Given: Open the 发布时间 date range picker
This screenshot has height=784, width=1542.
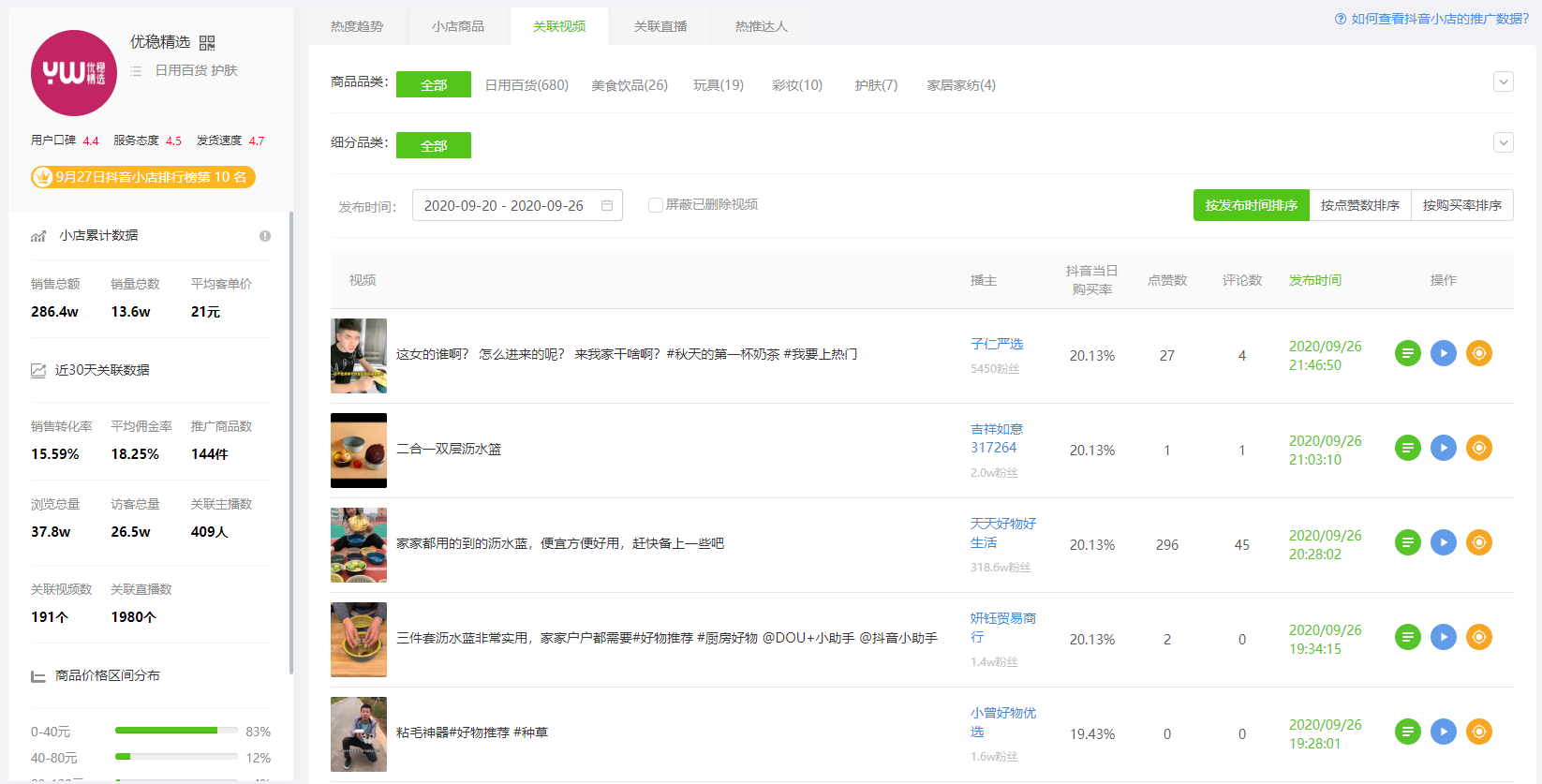Looking at the screenshot, I should point(517,205).
